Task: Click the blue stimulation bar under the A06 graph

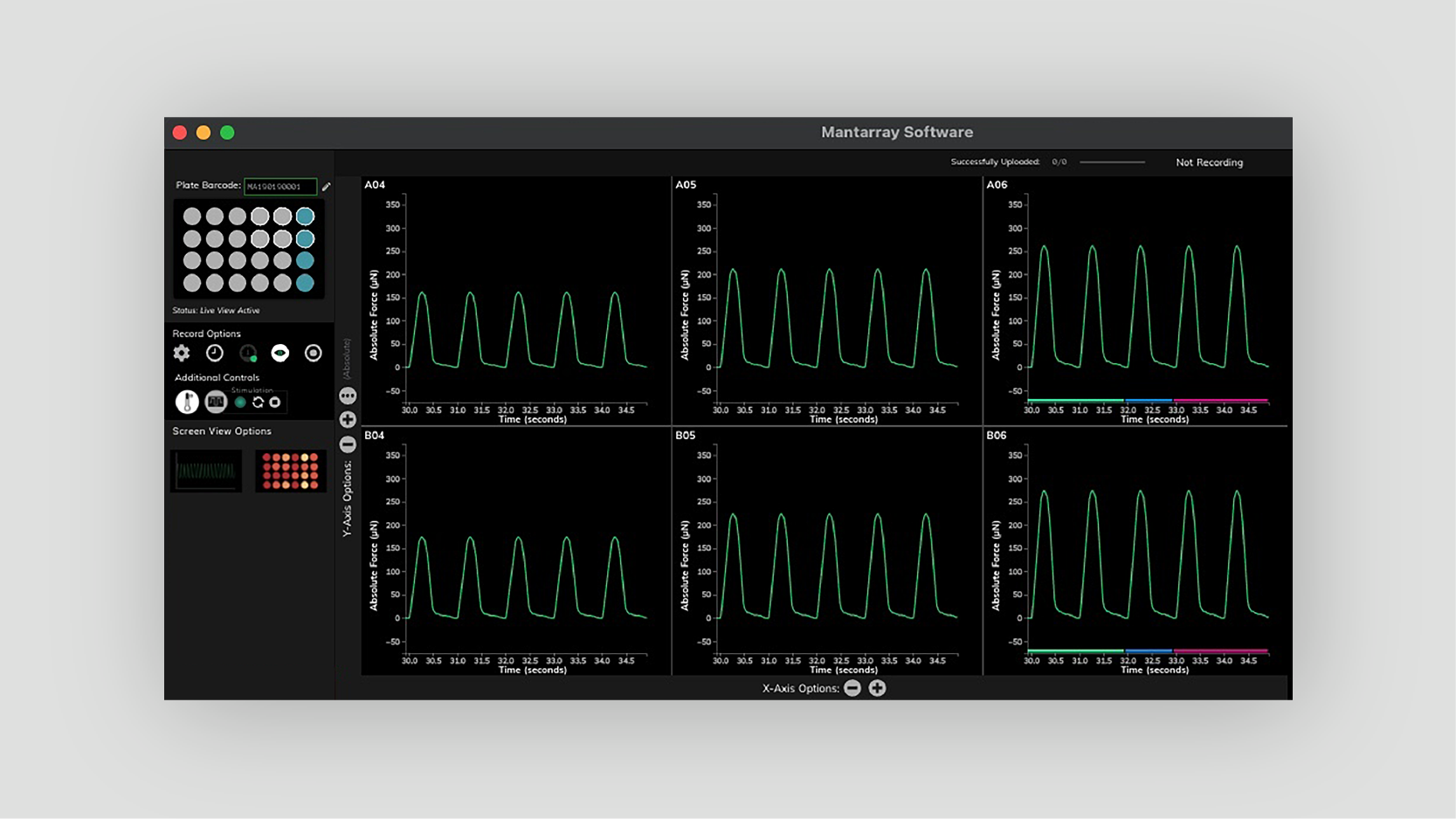Action: pos(1149,401)
